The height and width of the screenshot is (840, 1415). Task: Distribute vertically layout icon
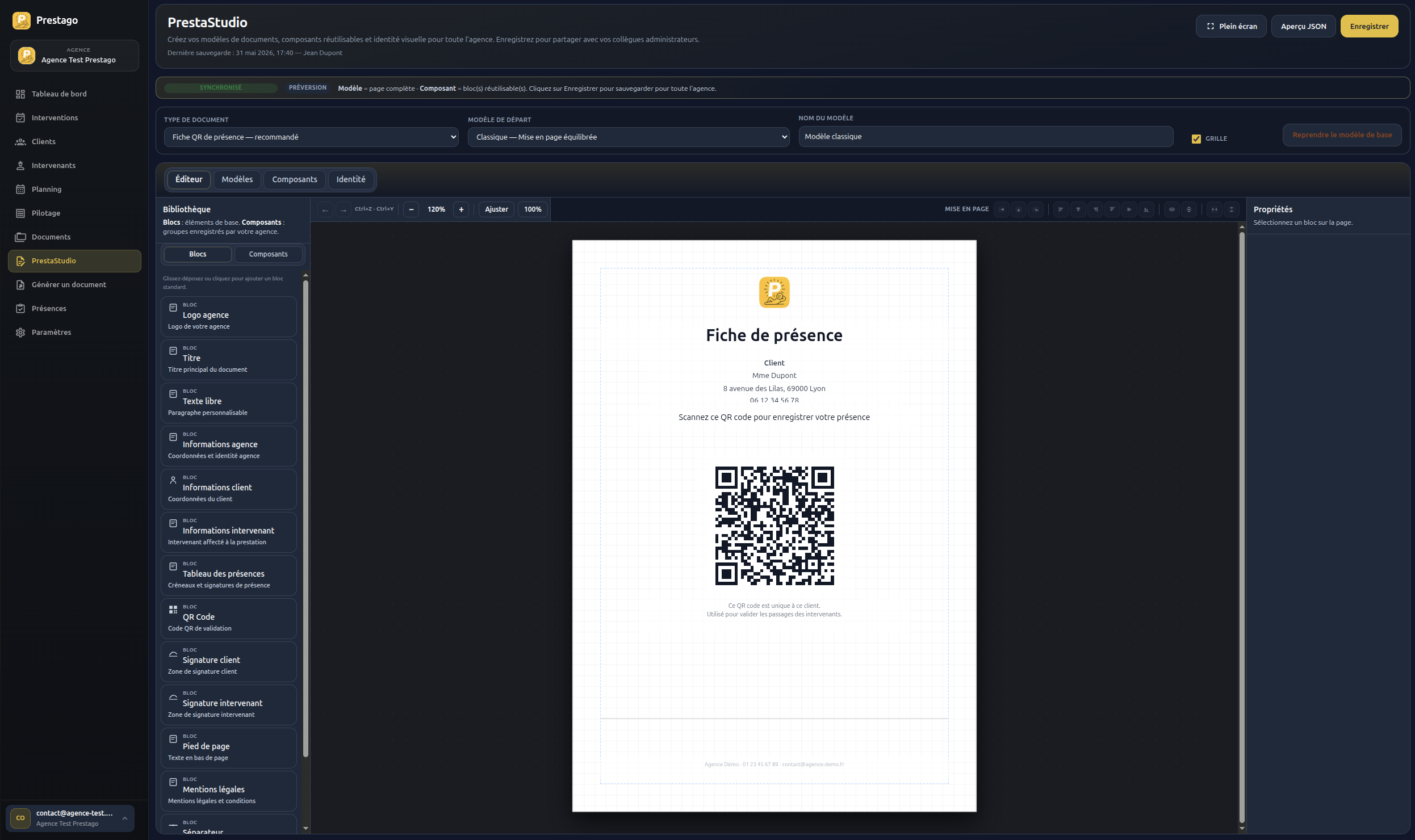pos(1188,209)
